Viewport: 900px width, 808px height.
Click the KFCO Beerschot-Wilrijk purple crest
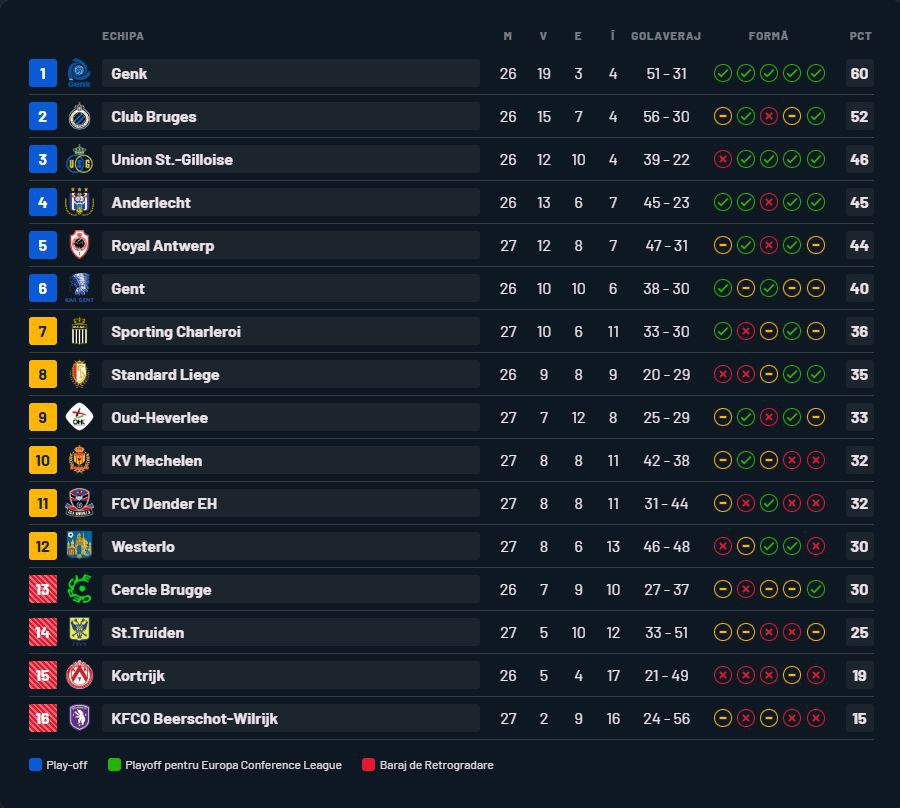tap(79, 718)
